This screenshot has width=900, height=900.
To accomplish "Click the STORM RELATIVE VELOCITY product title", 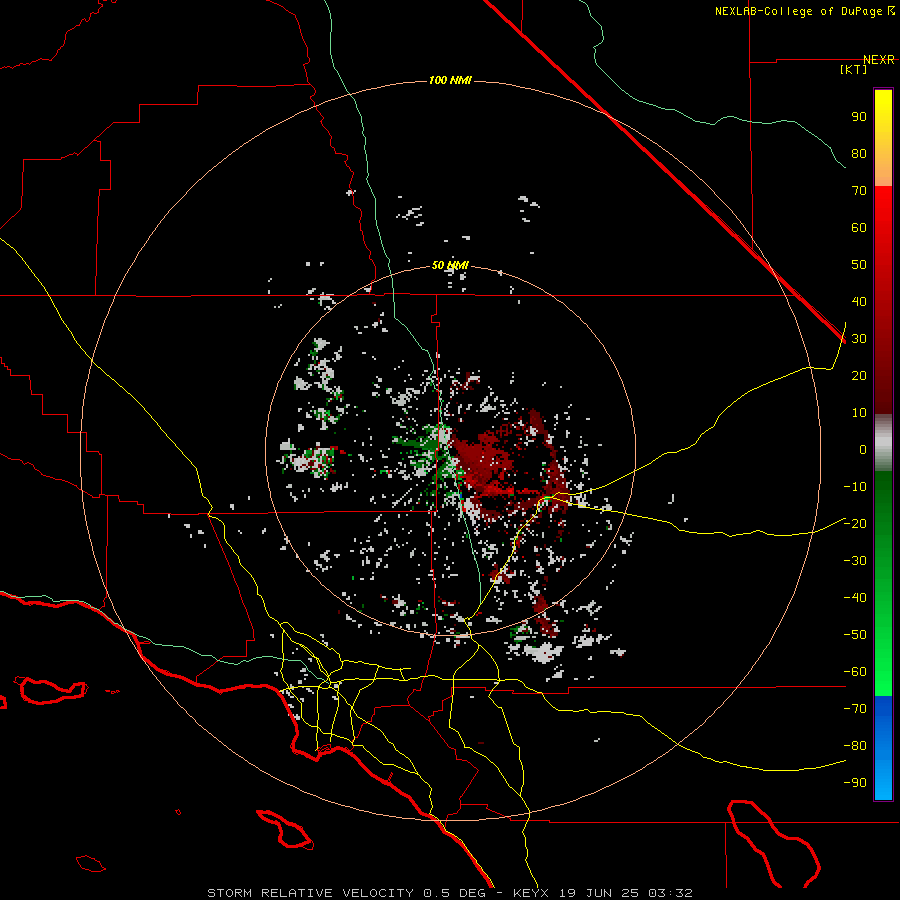I will [x=310, y=893].
